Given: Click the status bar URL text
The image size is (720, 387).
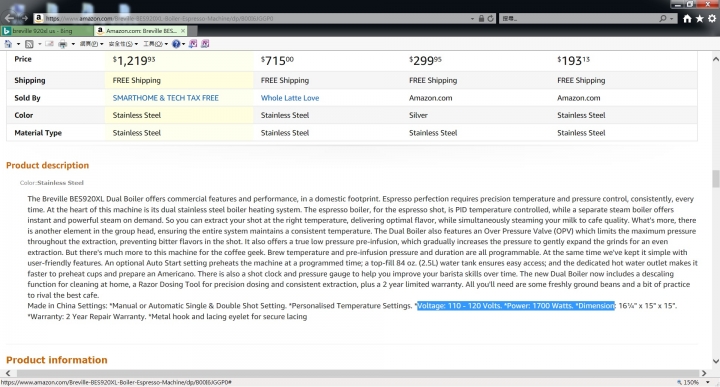Looking at the screenshot, I should 116,382.
